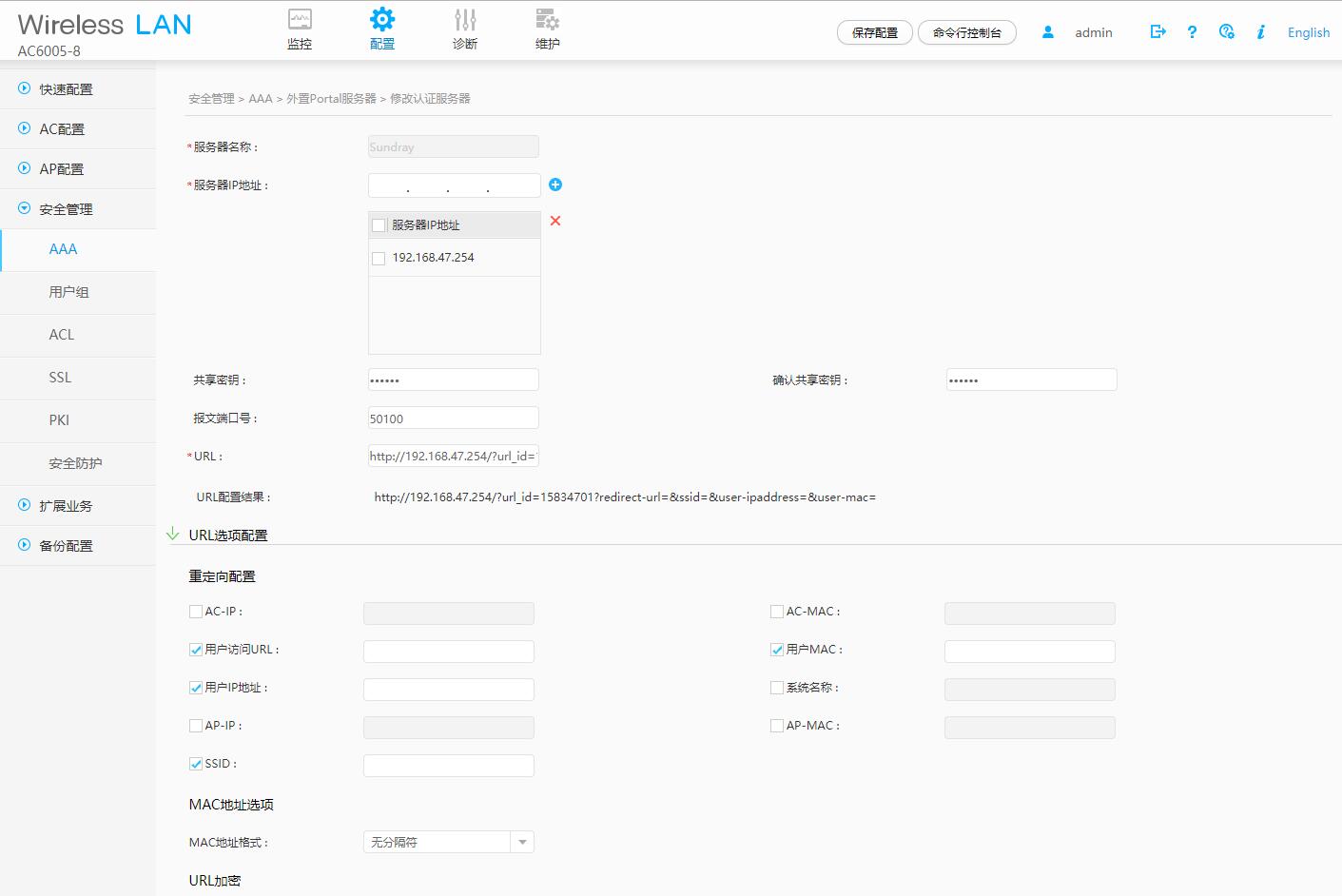Enable AP-IP checkbox
Screen dimensions: 1342x896
click(x=196, y=726)
